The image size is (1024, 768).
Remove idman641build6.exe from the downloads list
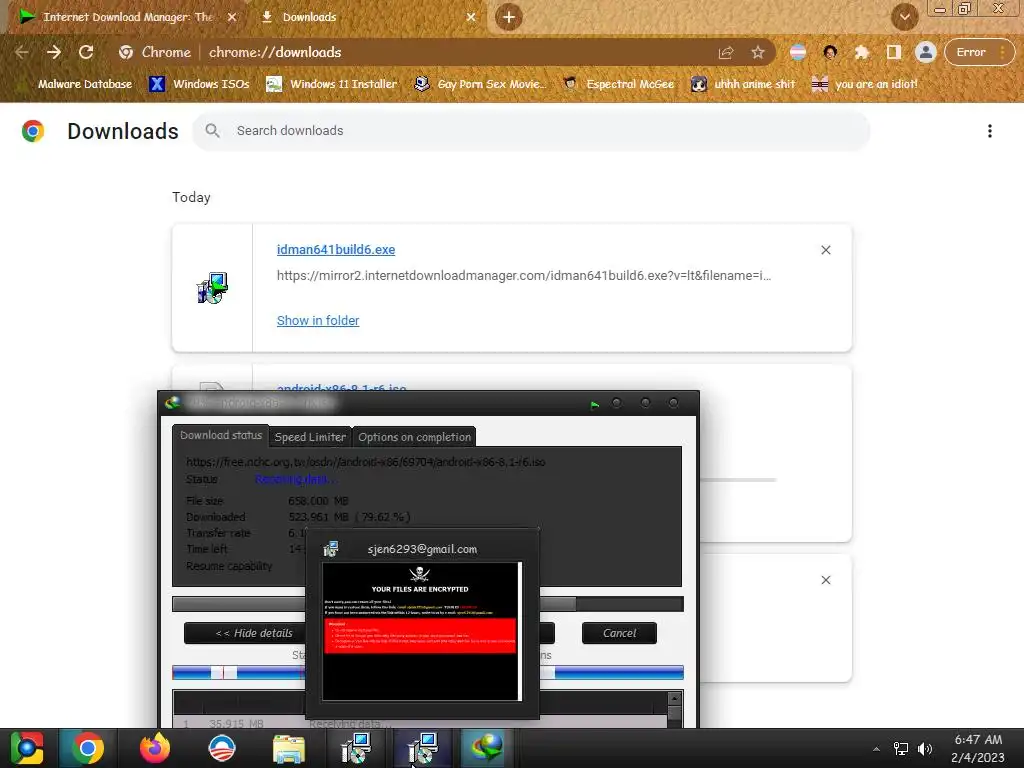(x=826, y=250)
